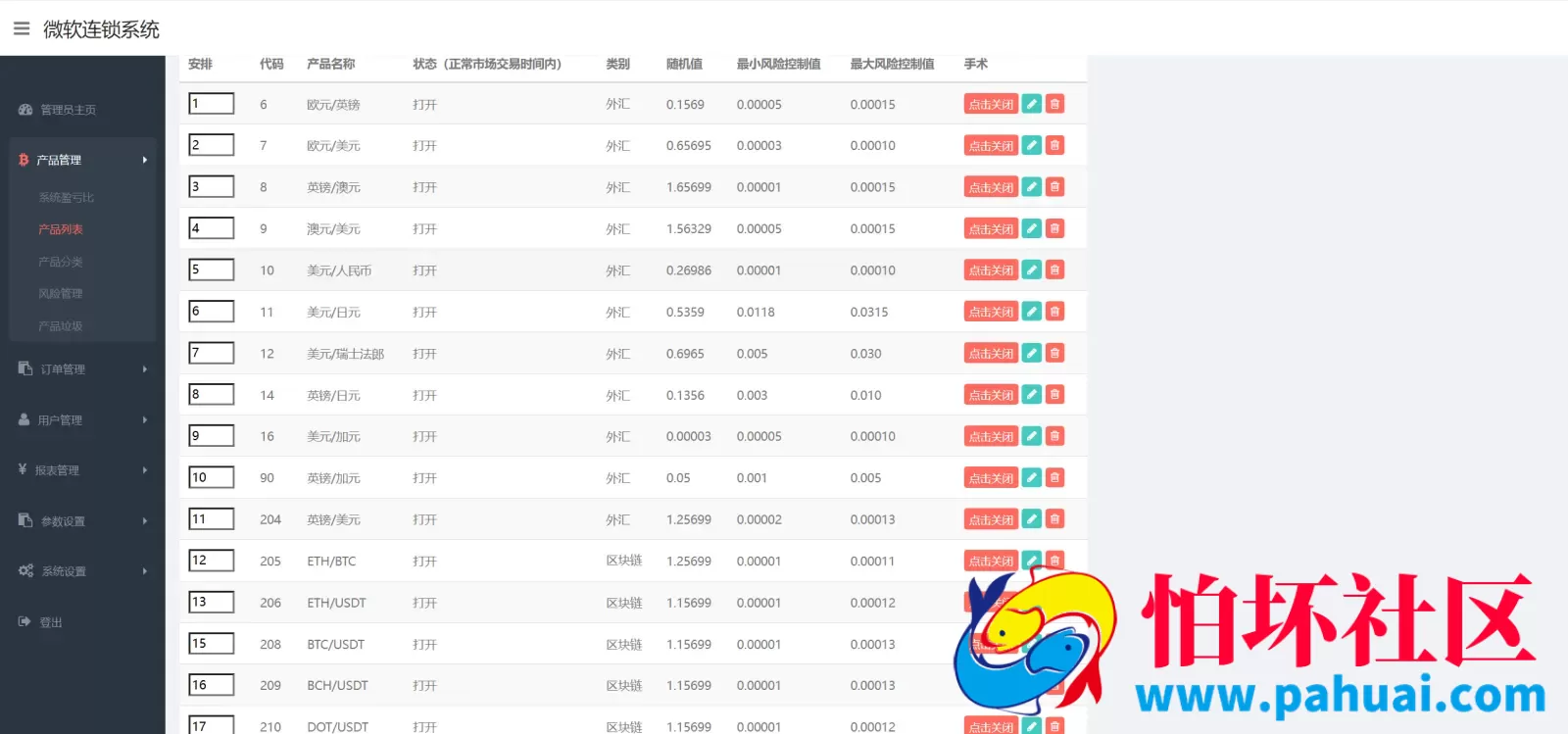Open 风险管理 submenu item
This screenshot has width=1568, height=734.
pyautogui.click(x=61, y=294)
